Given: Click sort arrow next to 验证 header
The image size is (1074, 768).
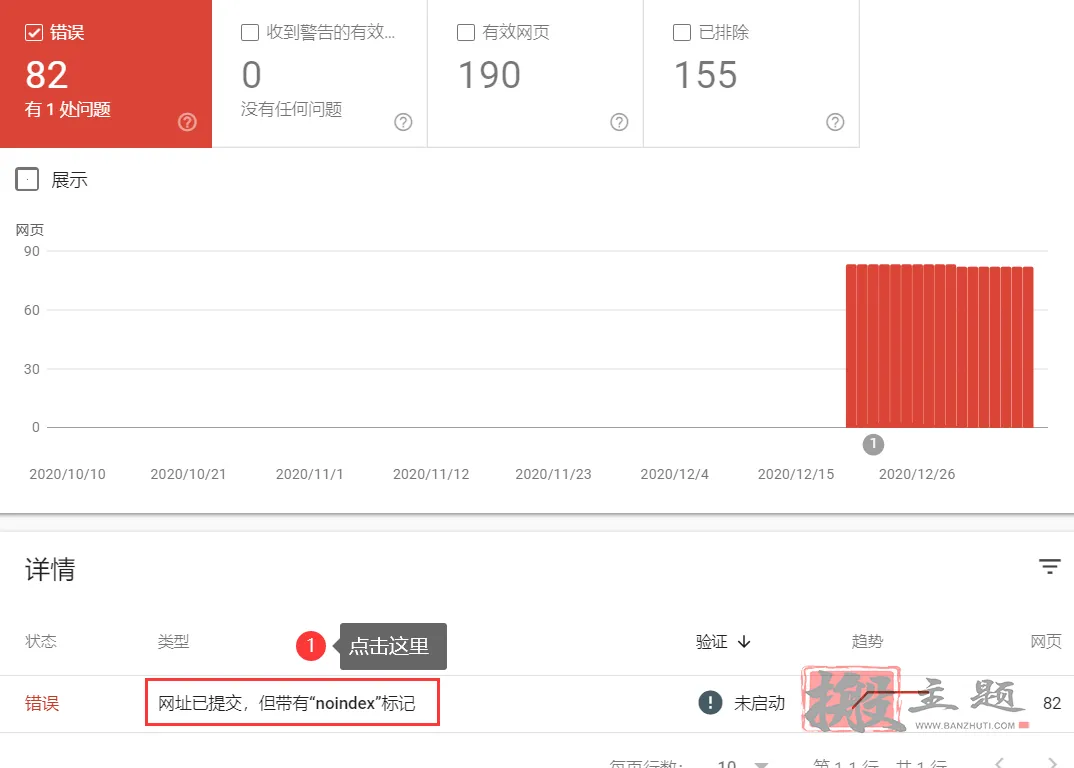Looking at the screenshot, I should (x=744, y=642).
